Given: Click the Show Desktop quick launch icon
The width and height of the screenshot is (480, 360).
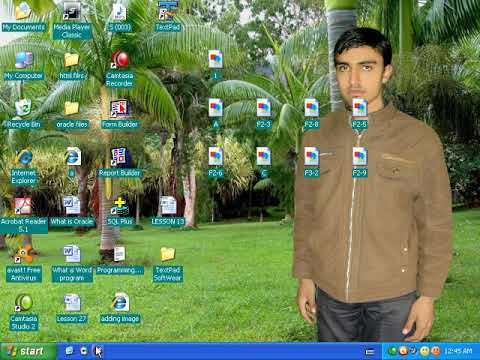Looking at the screenshot, I should point(69,351).
